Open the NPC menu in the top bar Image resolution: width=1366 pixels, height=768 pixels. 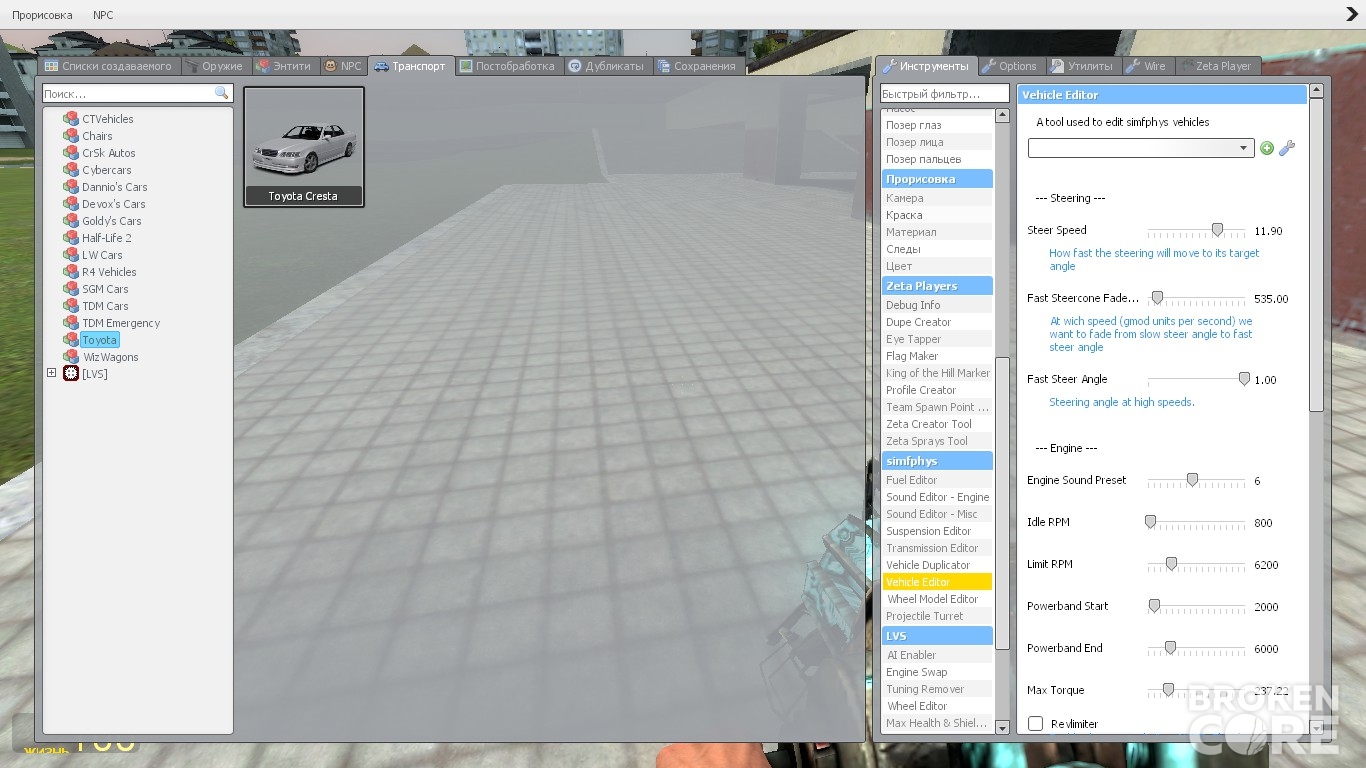coord(103,15)
